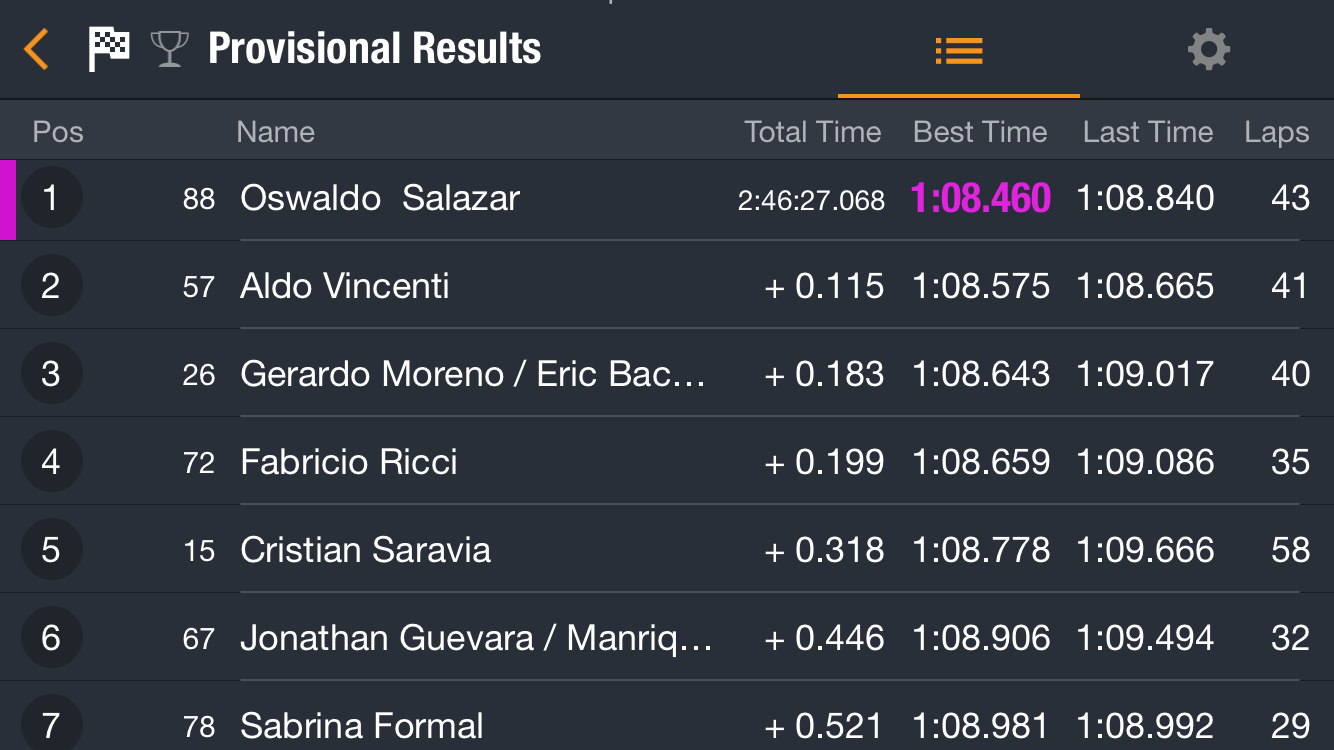Select Aldo Vincenti's row
This screenshot has height=750, width=1334.
click(x=667, y=286)
